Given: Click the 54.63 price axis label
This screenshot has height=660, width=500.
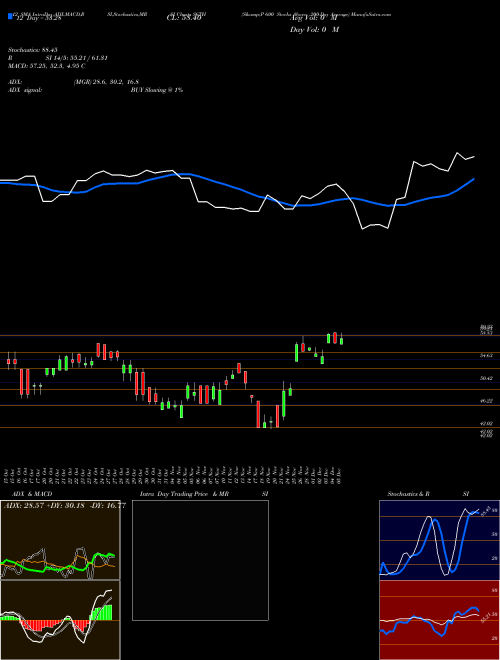Looking at the screenshot, I should pyautogui.click(x=487, y=356).
